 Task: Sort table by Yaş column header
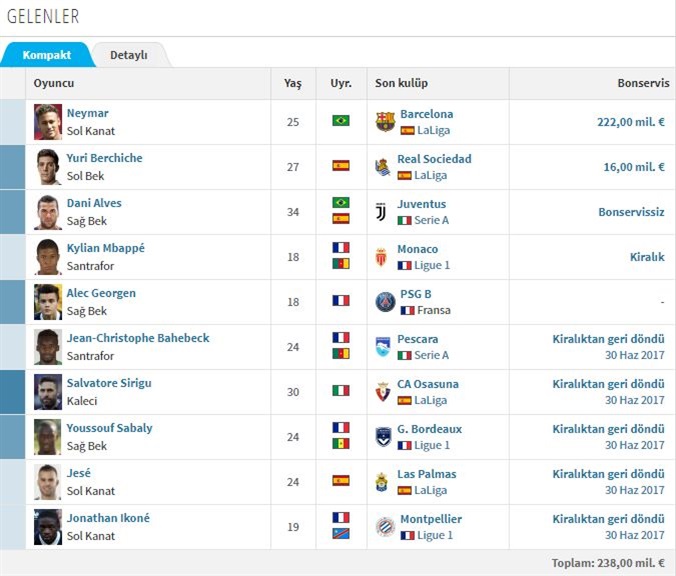click(292, 83)
